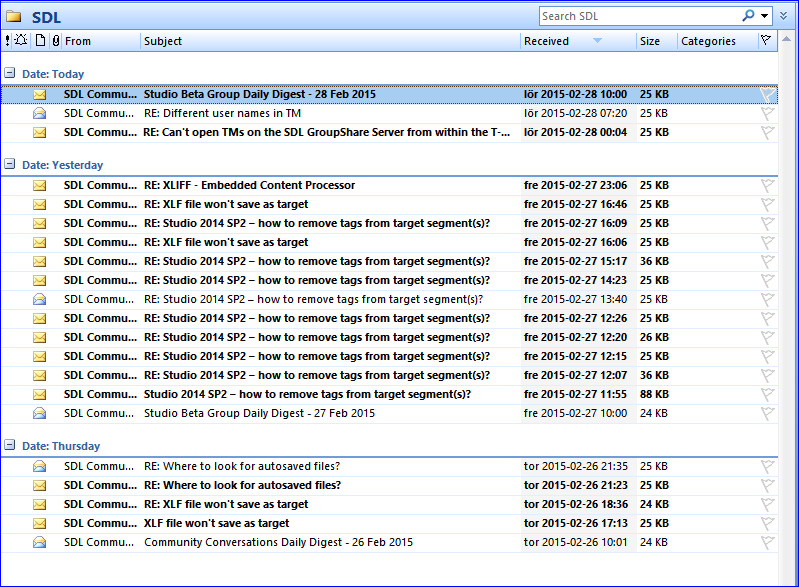
Task: Click the SDL folder icon in title
Action: point(14,17)
